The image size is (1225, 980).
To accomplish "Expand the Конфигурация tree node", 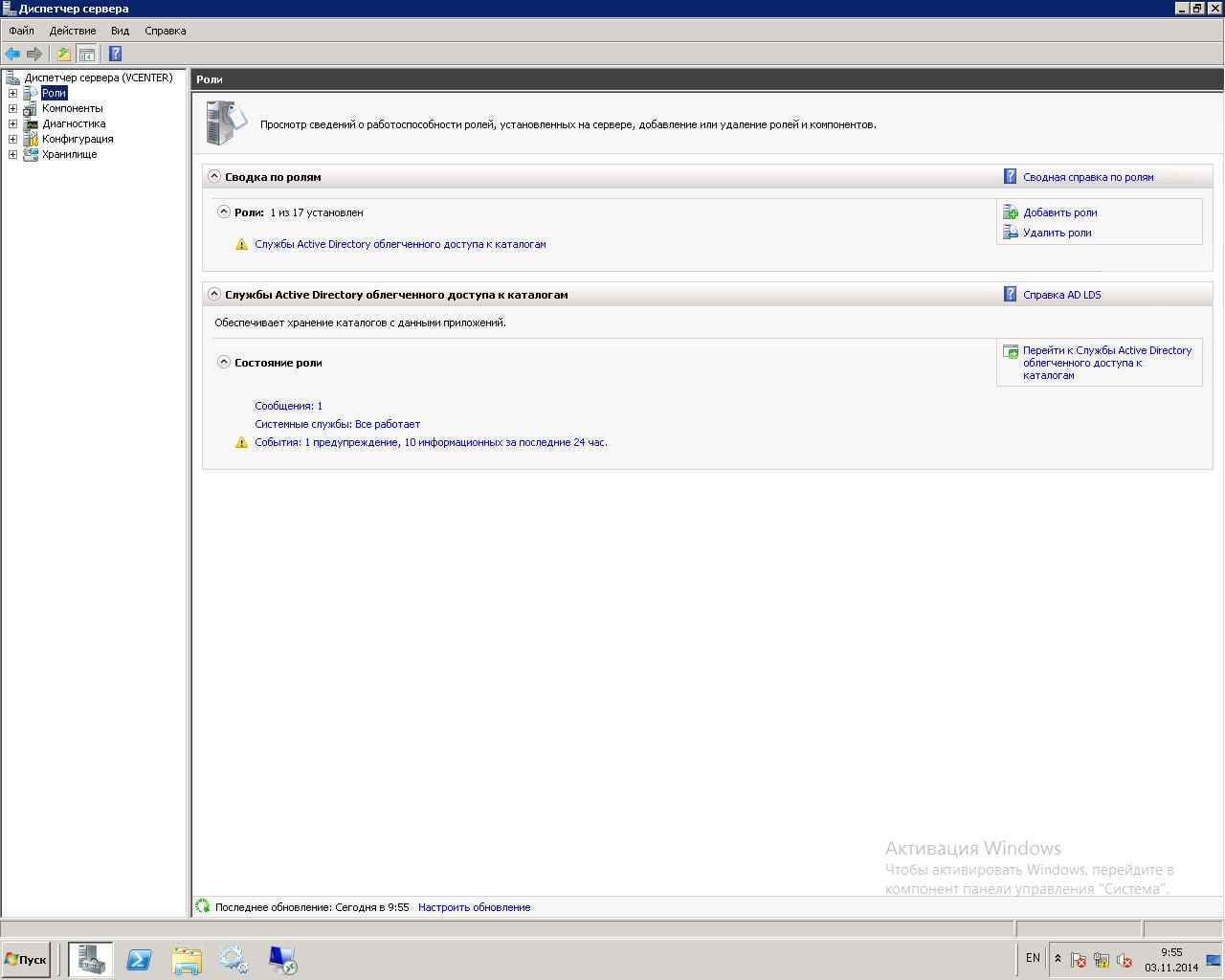I will coord(12,139).
